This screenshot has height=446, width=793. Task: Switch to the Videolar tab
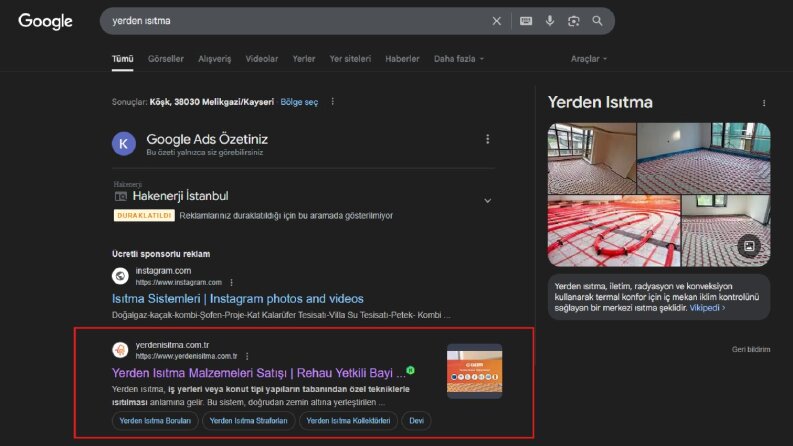tap(261, 59)
